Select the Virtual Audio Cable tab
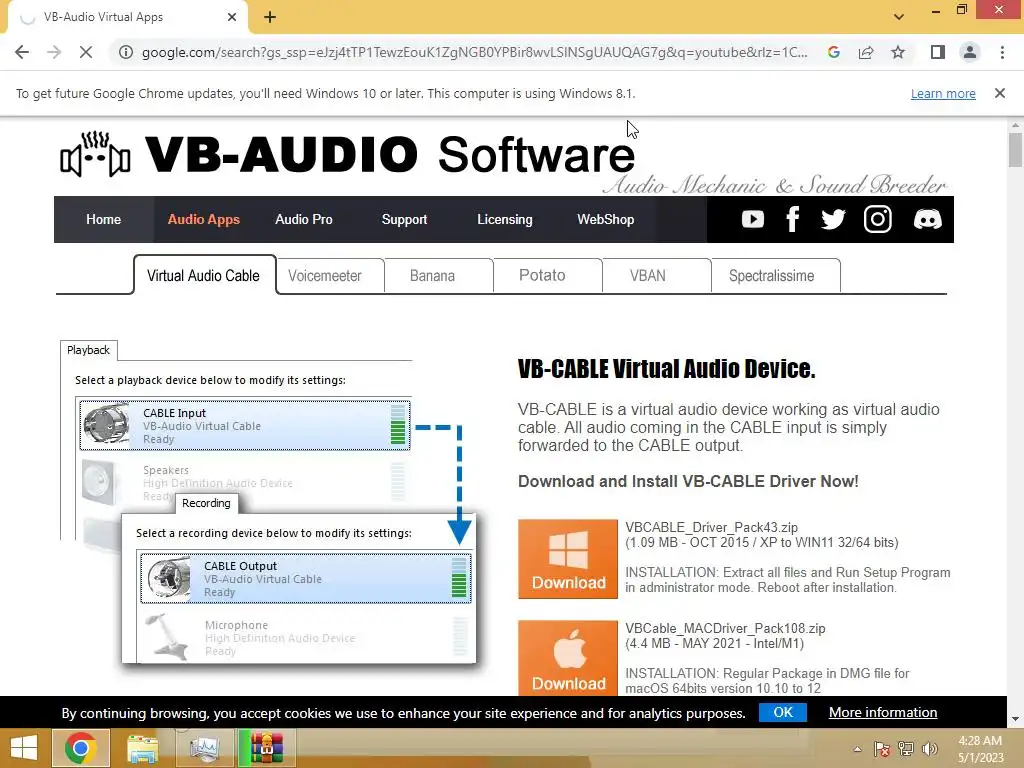The height and width of the screenshot is (768, 1024). click(x=203, y=276)
